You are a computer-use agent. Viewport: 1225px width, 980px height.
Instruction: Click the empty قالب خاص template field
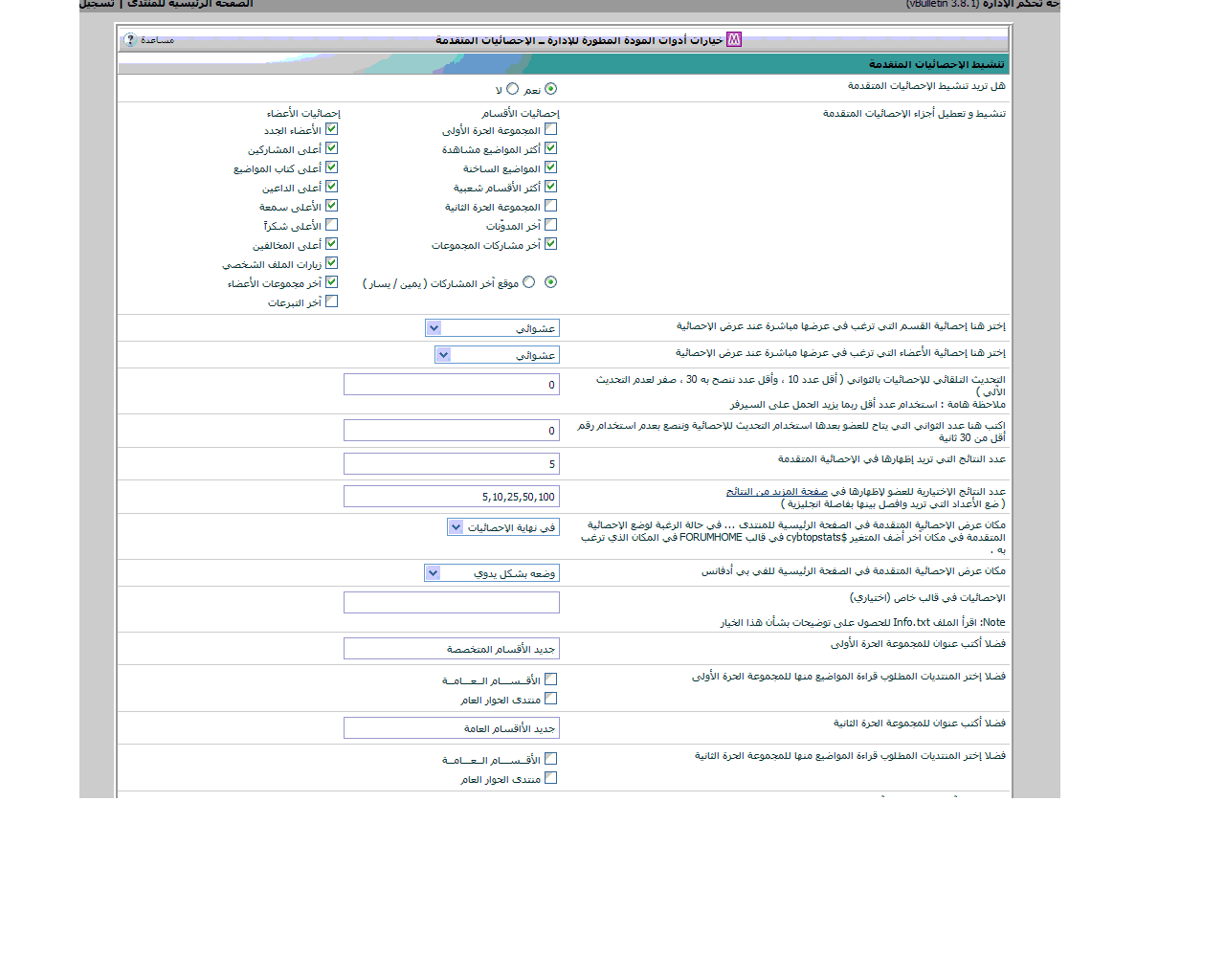pyautogui.click(x=452, y=602)
